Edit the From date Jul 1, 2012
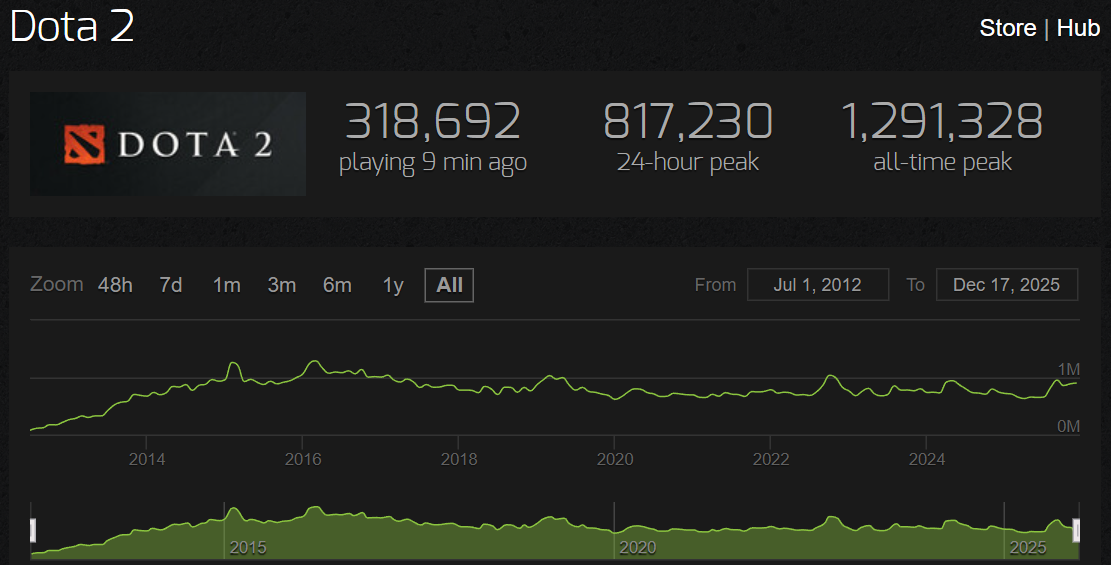 point(818,285)
